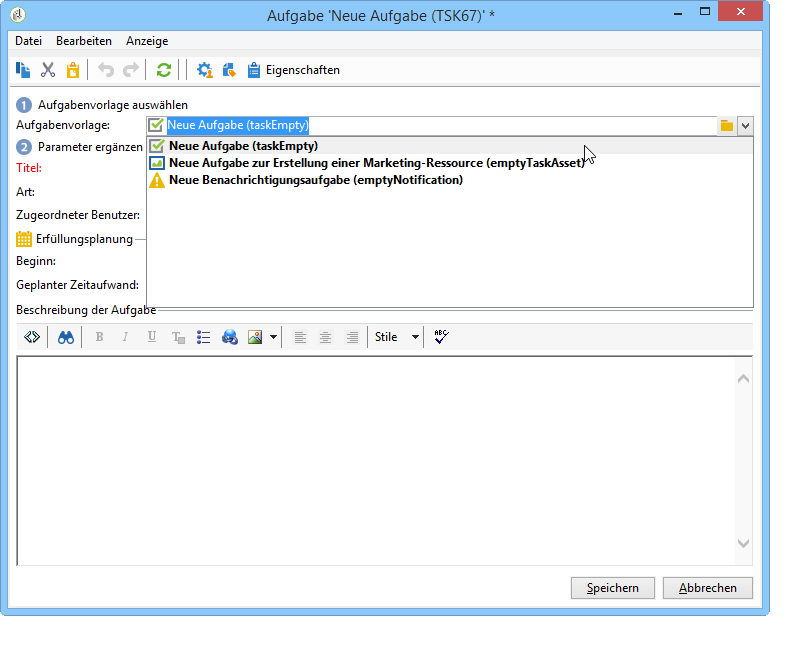Viewport: 804px width, 651px height.
Task: Select Neue Benachrichtigungsaufgabe (emptyNotification)
Action: click(450, 180)
